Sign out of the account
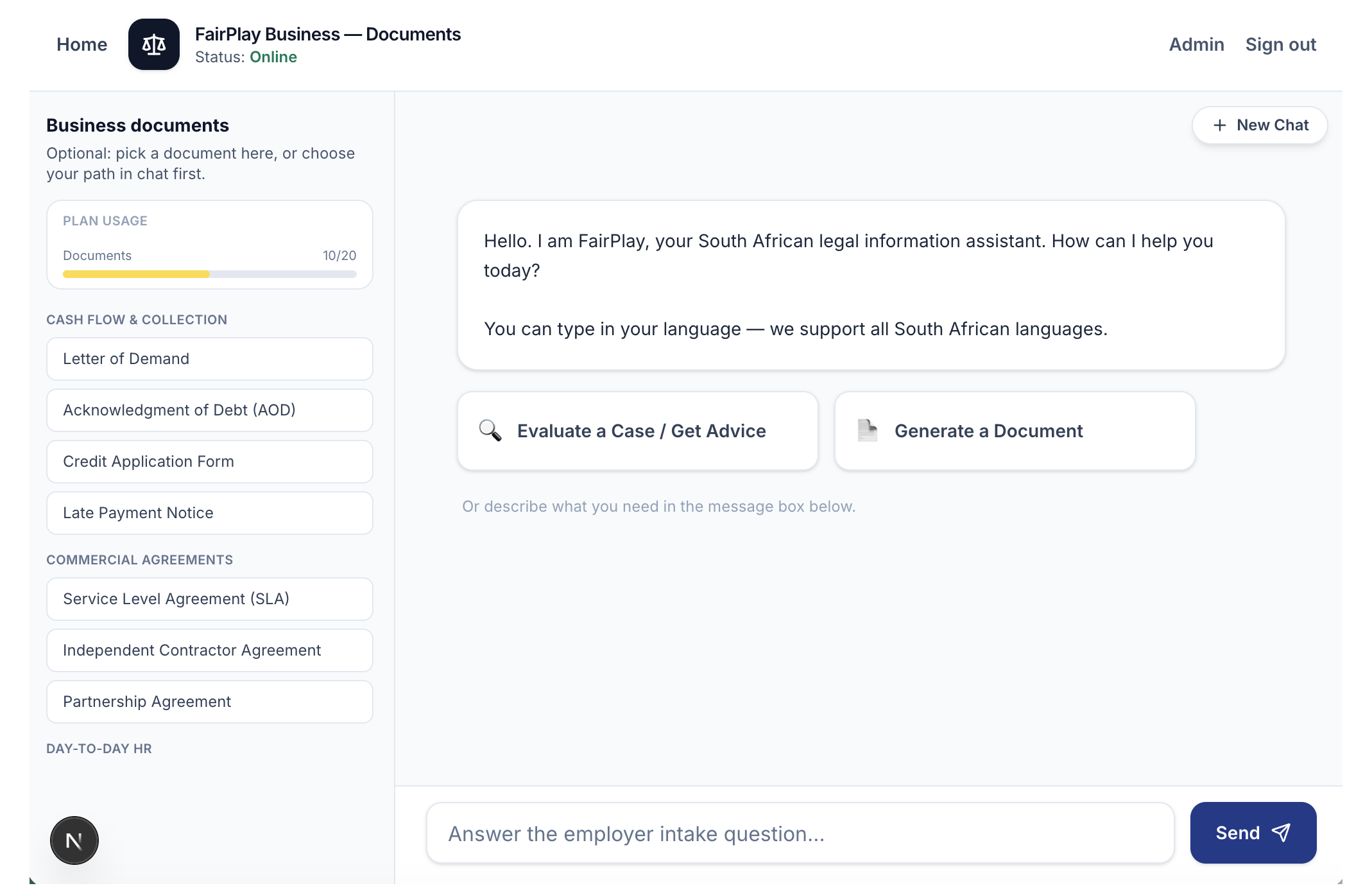The image size is (1372, 888). (x=1280, y=44)
